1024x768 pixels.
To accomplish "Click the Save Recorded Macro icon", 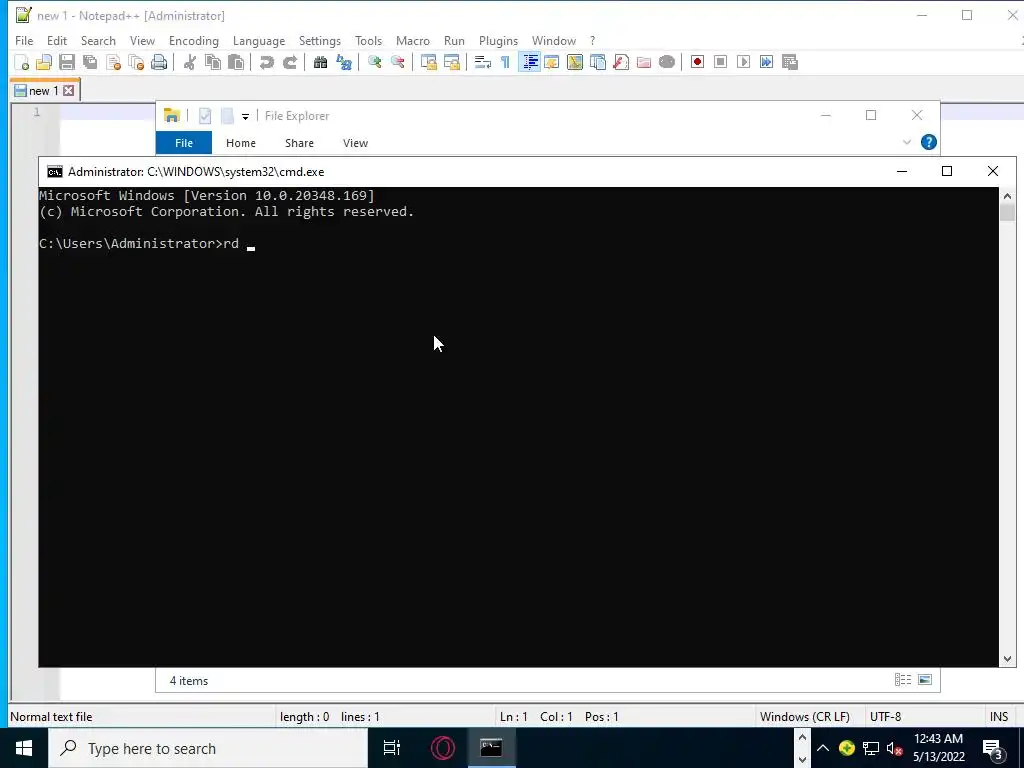I will 790,62.
